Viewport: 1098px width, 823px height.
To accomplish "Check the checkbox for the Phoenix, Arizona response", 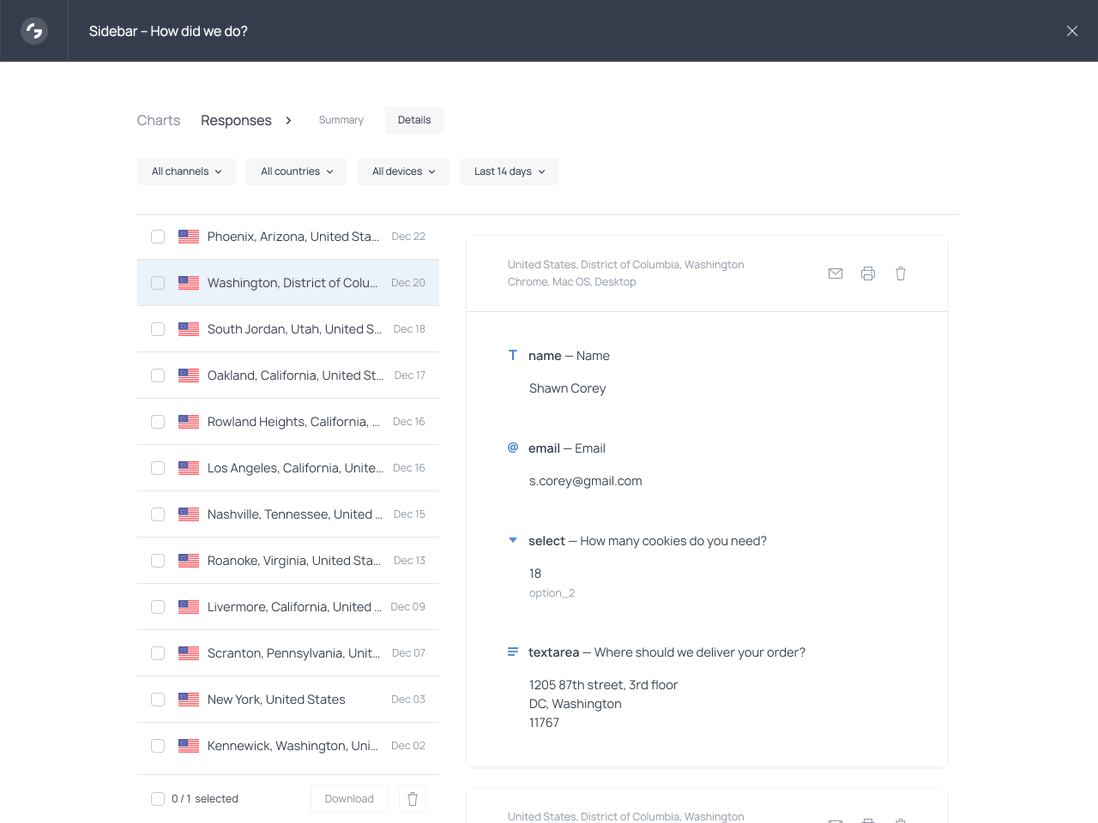I will (x=157, y=236).
